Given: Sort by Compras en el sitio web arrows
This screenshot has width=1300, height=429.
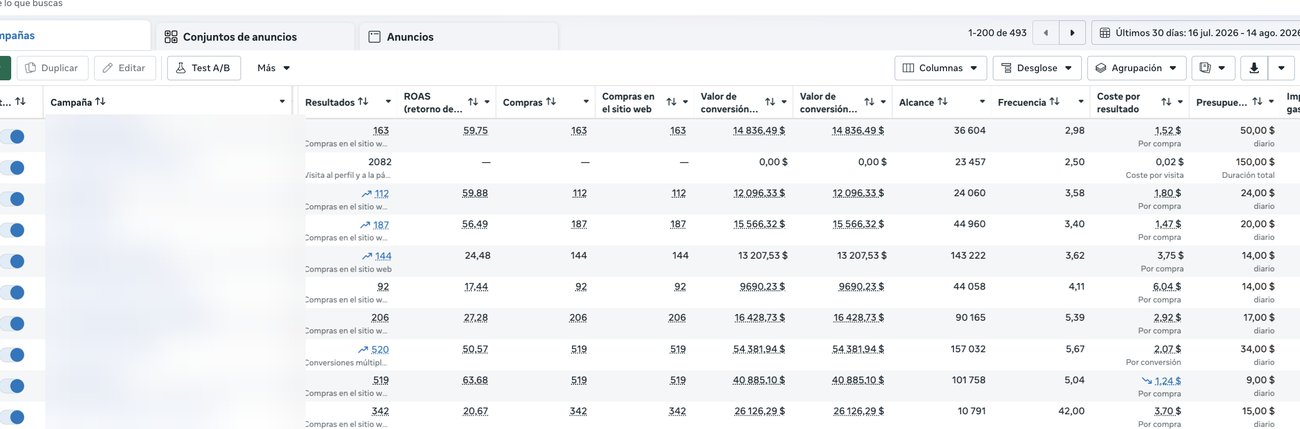Looking at the screenshot, I should [671, 102].
